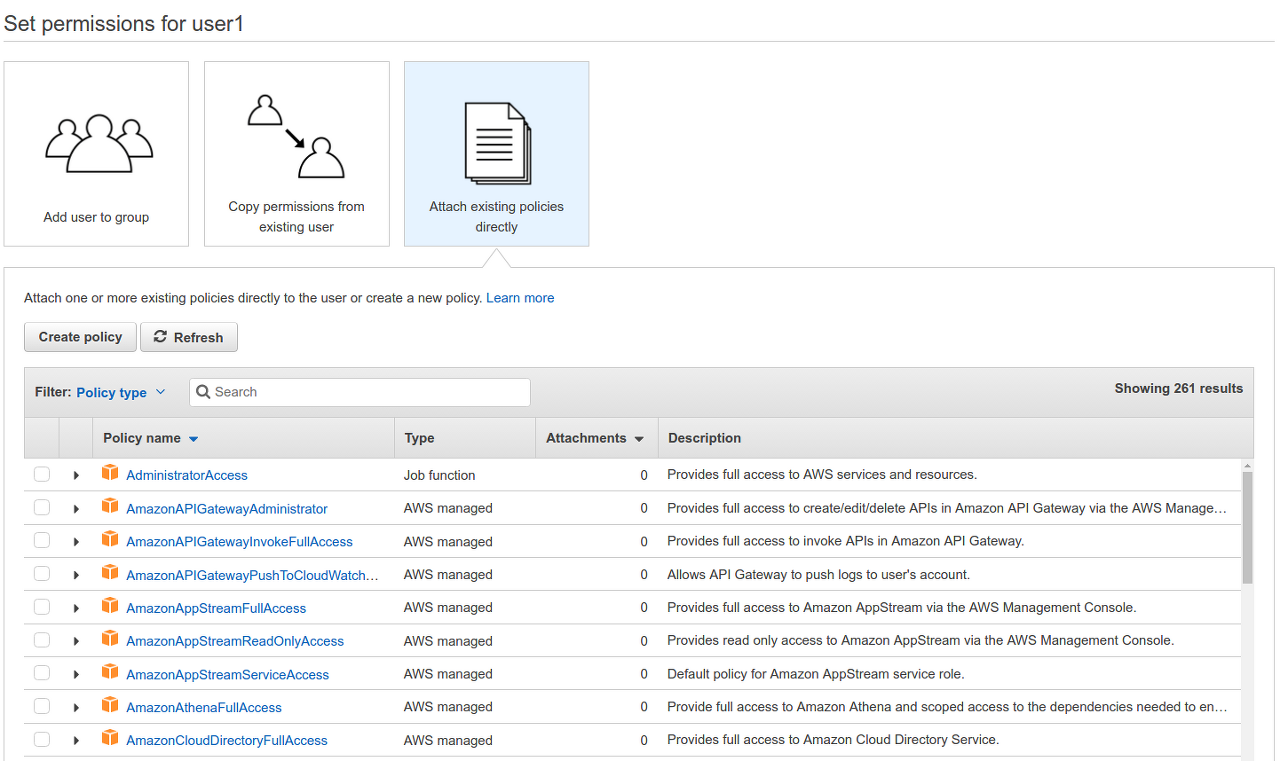Image resolution: width=1280 pixels, height=761 pixels.
Task: Expand the AmazonAppStreamFullAccess row
Action: click(x=76, y=608)
